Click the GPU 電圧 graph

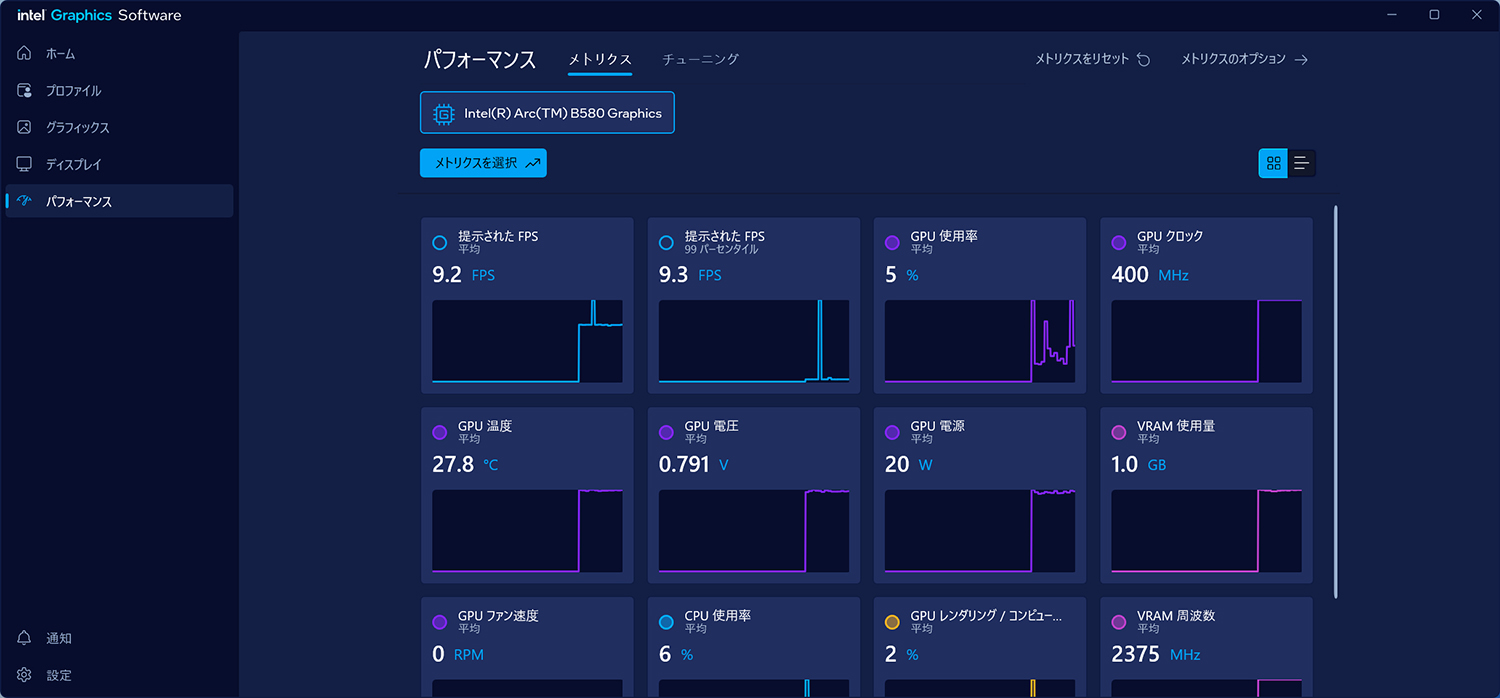[x=754, y=531]
